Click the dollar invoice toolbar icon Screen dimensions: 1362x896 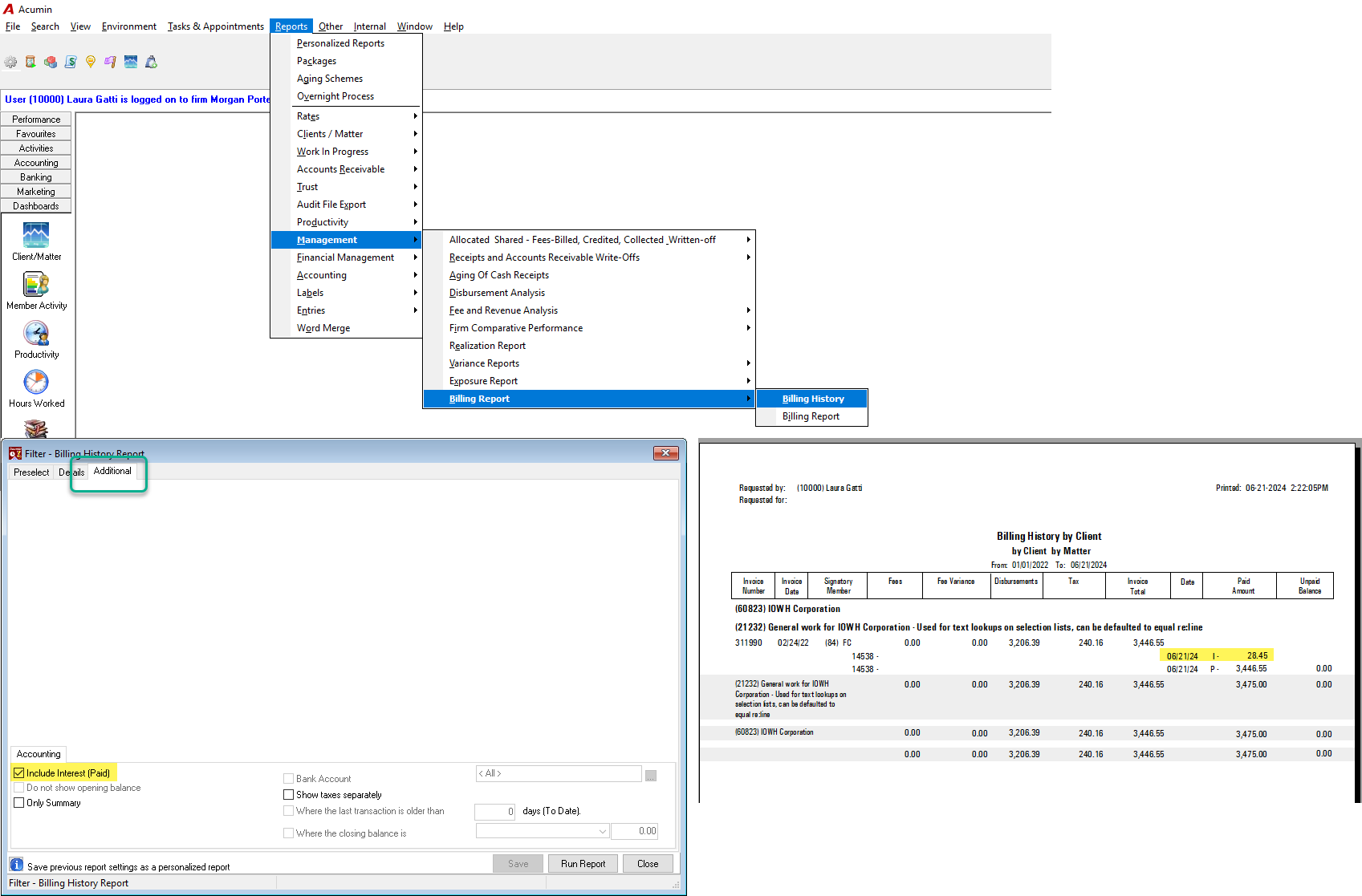(71, 62)
